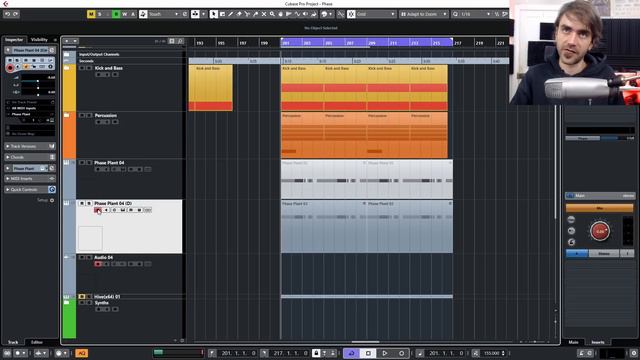Click the Redo arrow icon
This screenshot has height=360, width=640.
[16, 14]
